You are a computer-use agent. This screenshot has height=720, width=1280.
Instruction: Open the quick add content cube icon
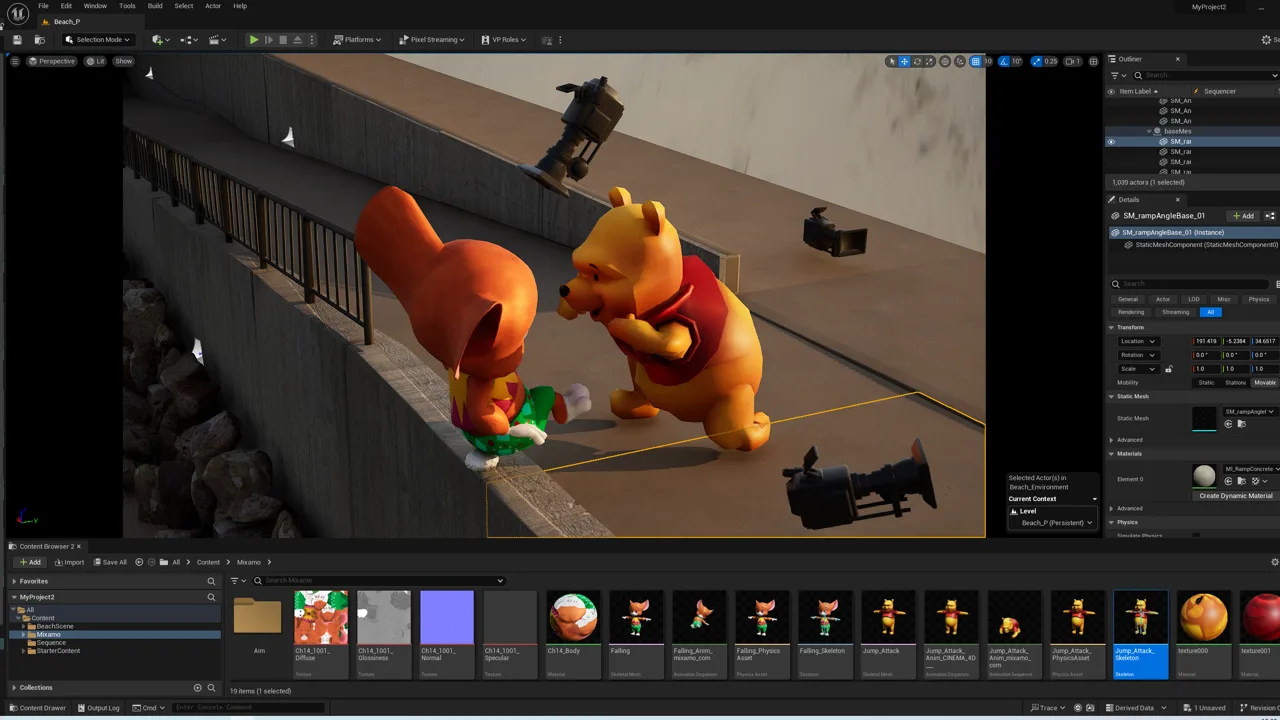click(x=160, y=40)
